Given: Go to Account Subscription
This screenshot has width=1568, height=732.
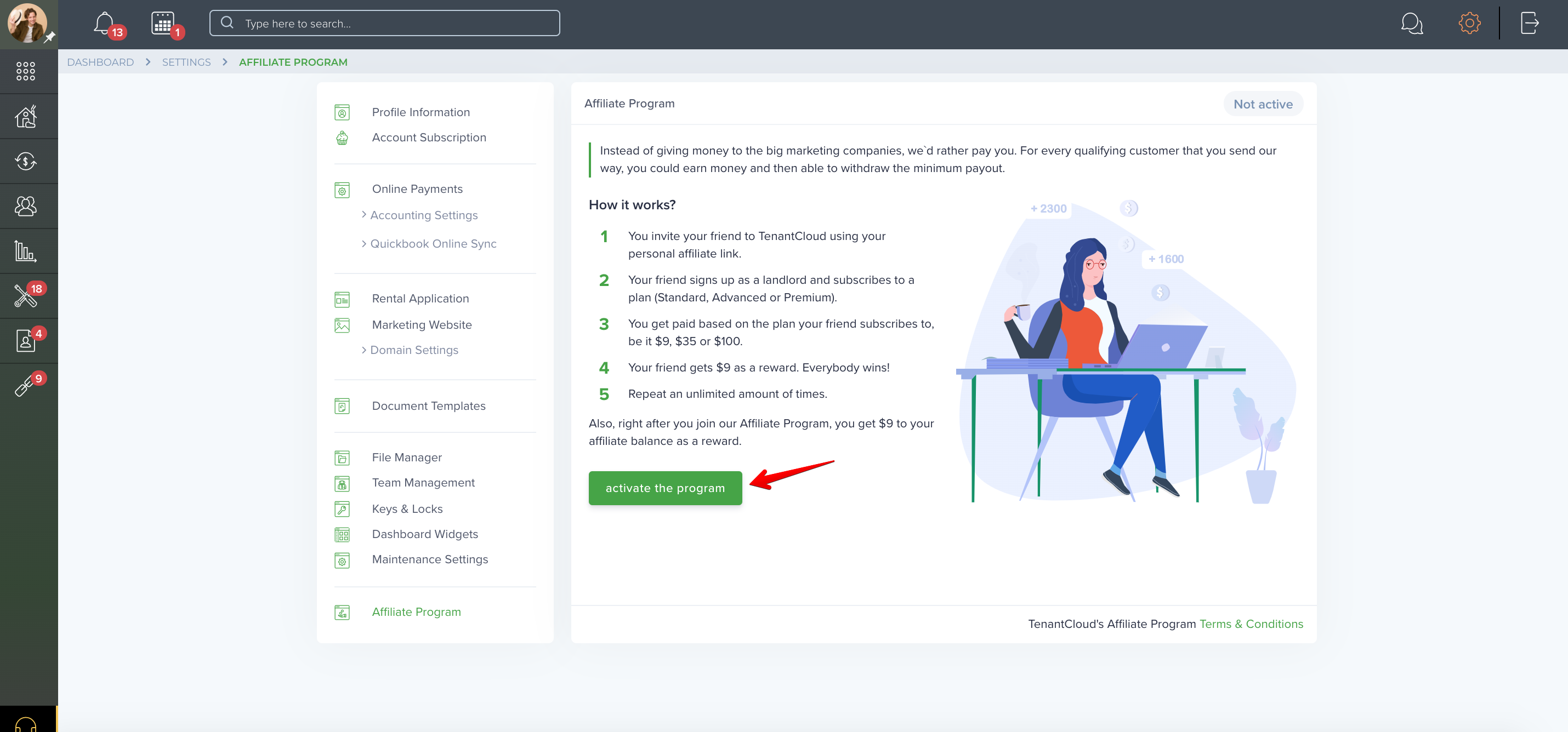Looking at the screenshot, I should (429, 138).
